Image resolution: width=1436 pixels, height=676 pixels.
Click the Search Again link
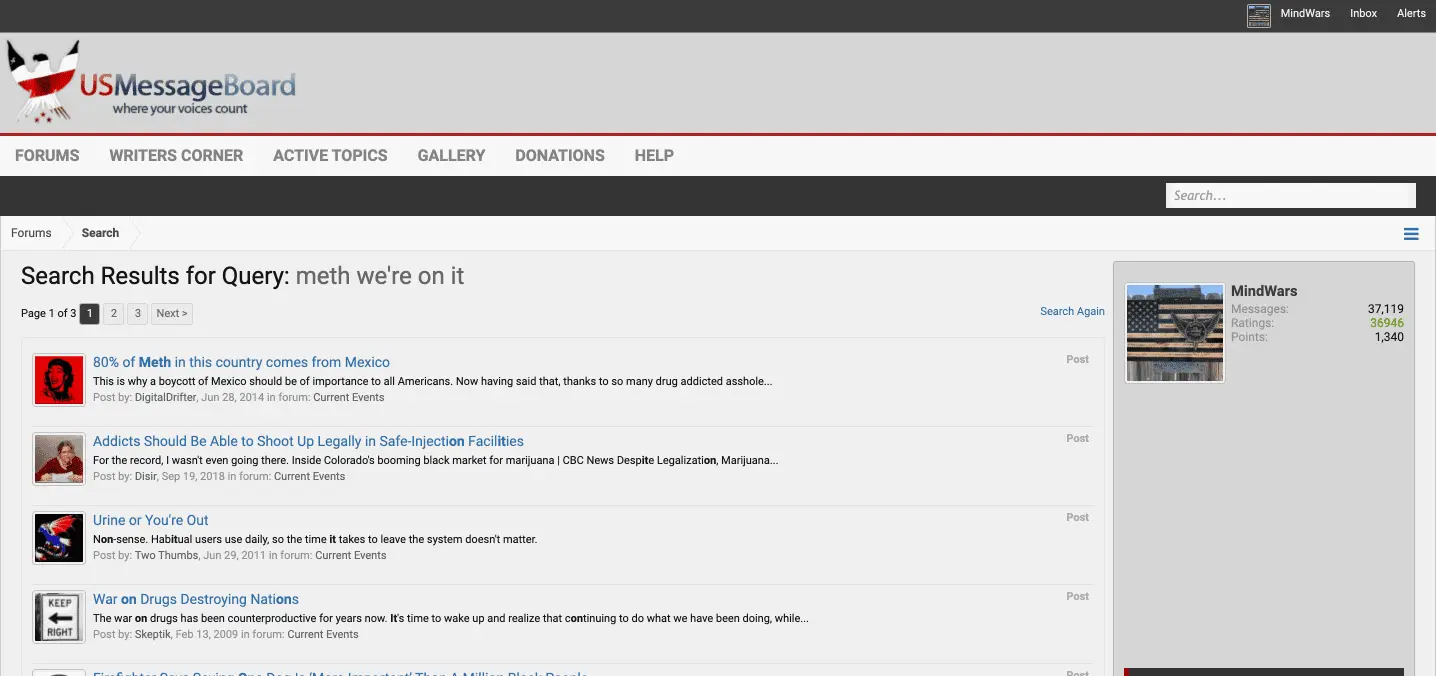[1072, 311]
